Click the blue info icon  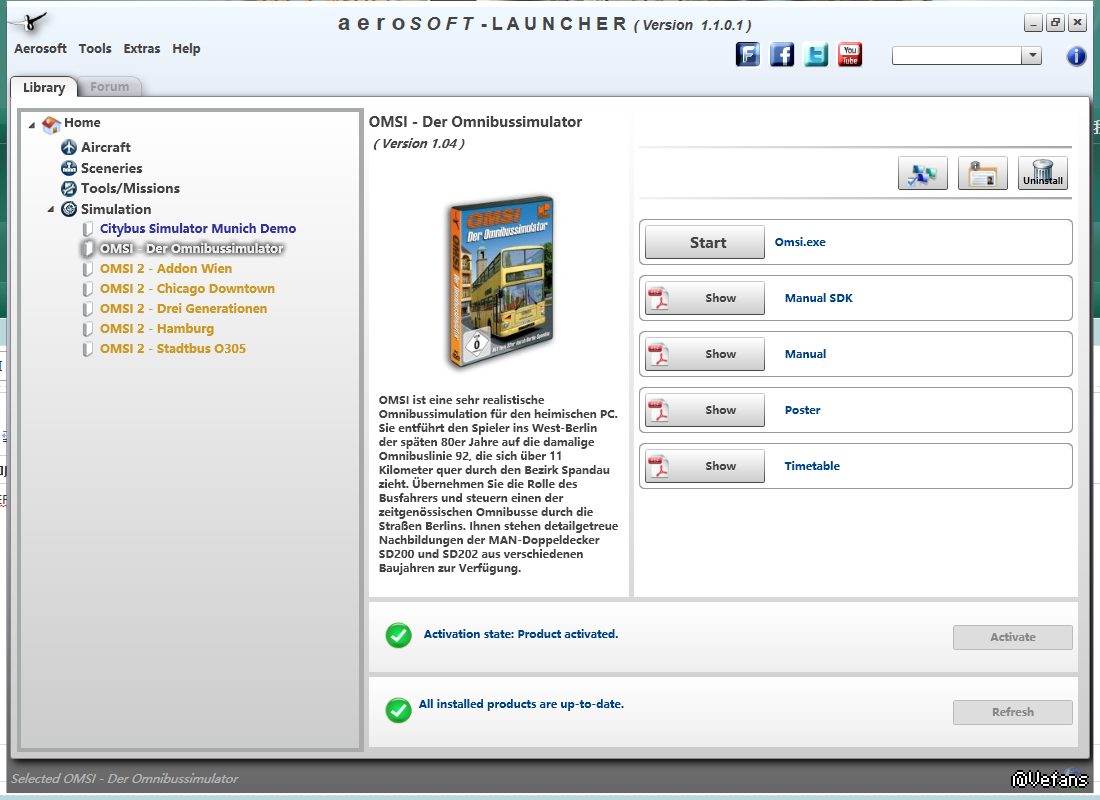point(1076,55)
